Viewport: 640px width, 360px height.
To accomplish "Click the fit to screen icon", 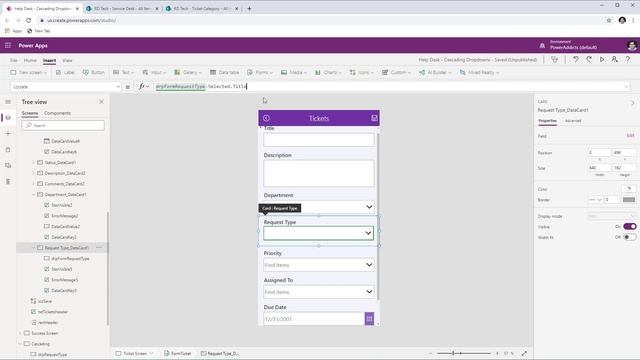I will coord(524,353).
